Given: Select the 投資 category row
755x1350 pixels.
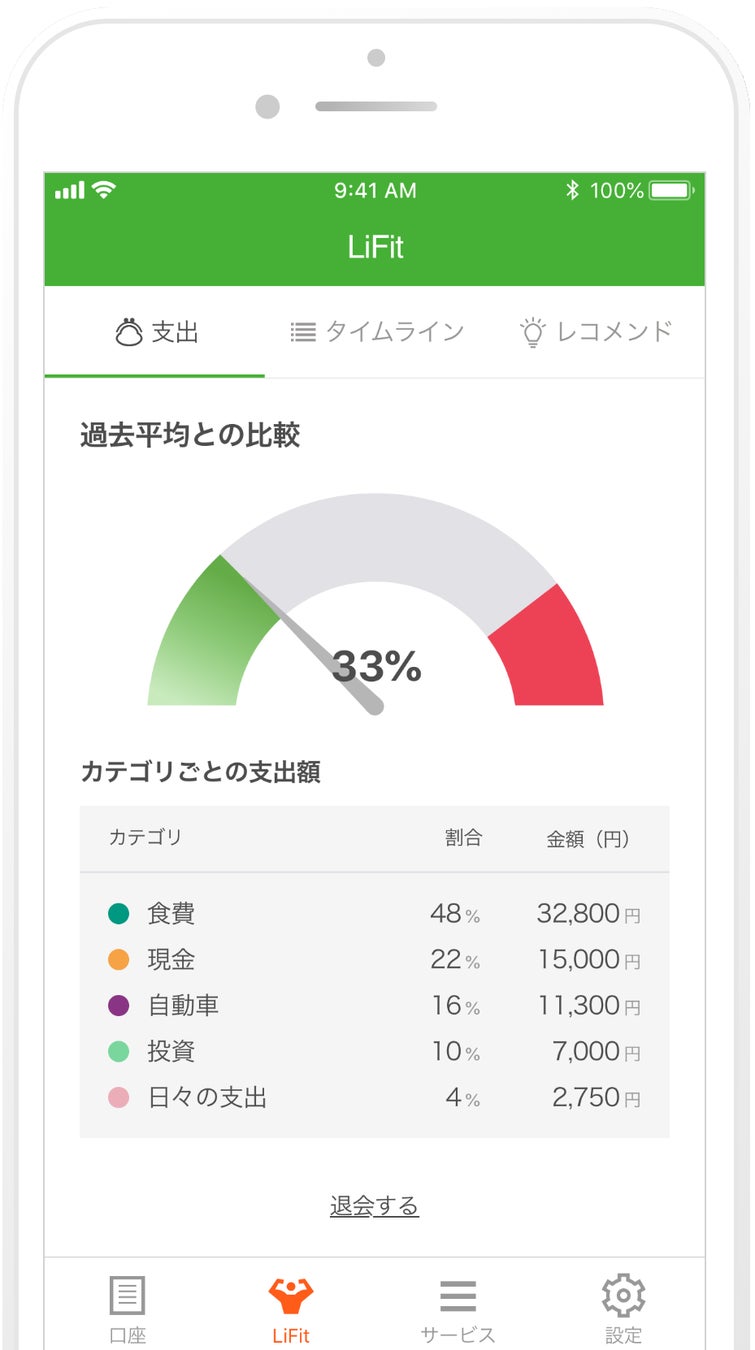Looking at the screenshot, I should point(374,1051).
